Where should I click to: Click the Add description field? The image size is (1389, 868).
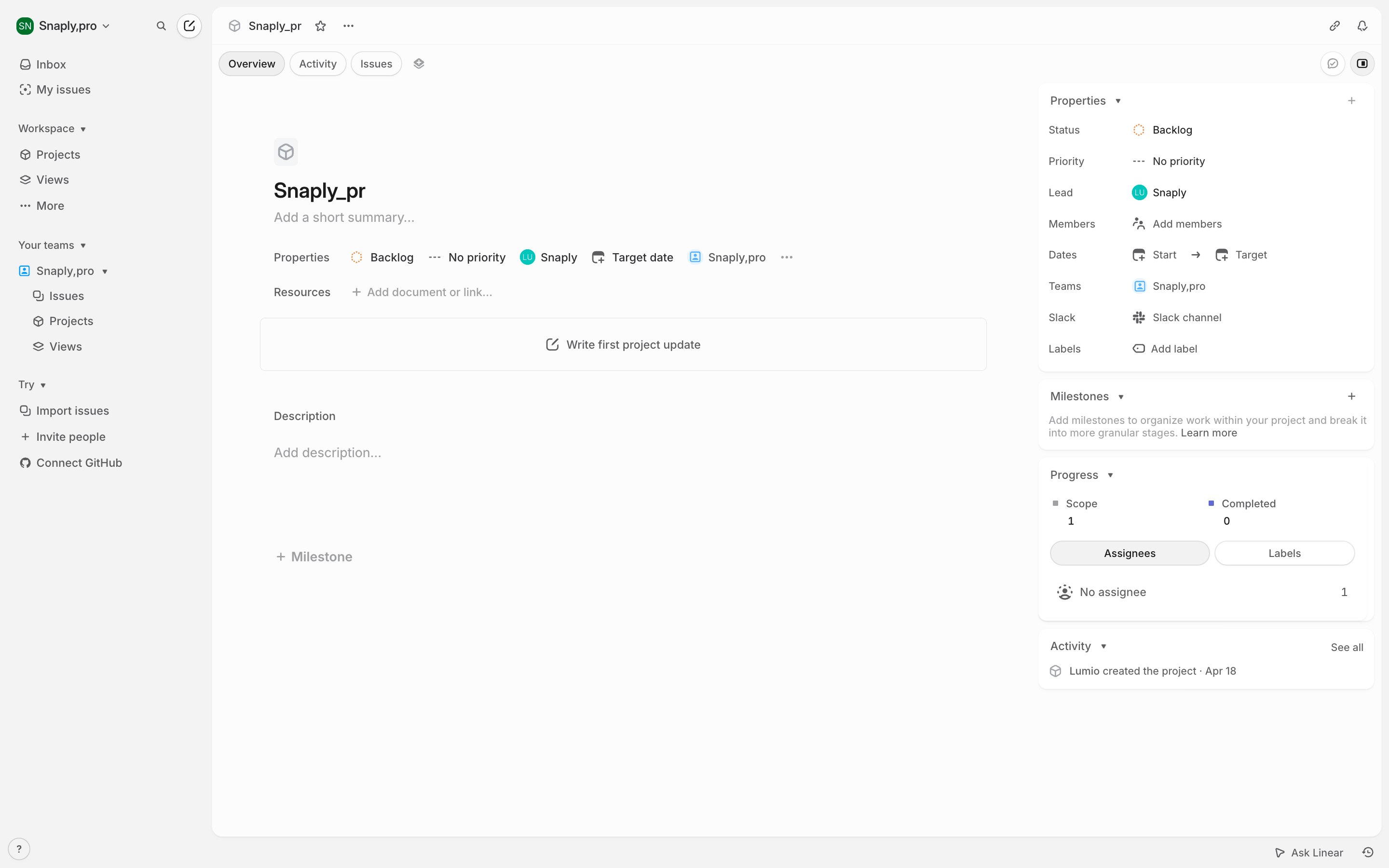pos(327,453)
